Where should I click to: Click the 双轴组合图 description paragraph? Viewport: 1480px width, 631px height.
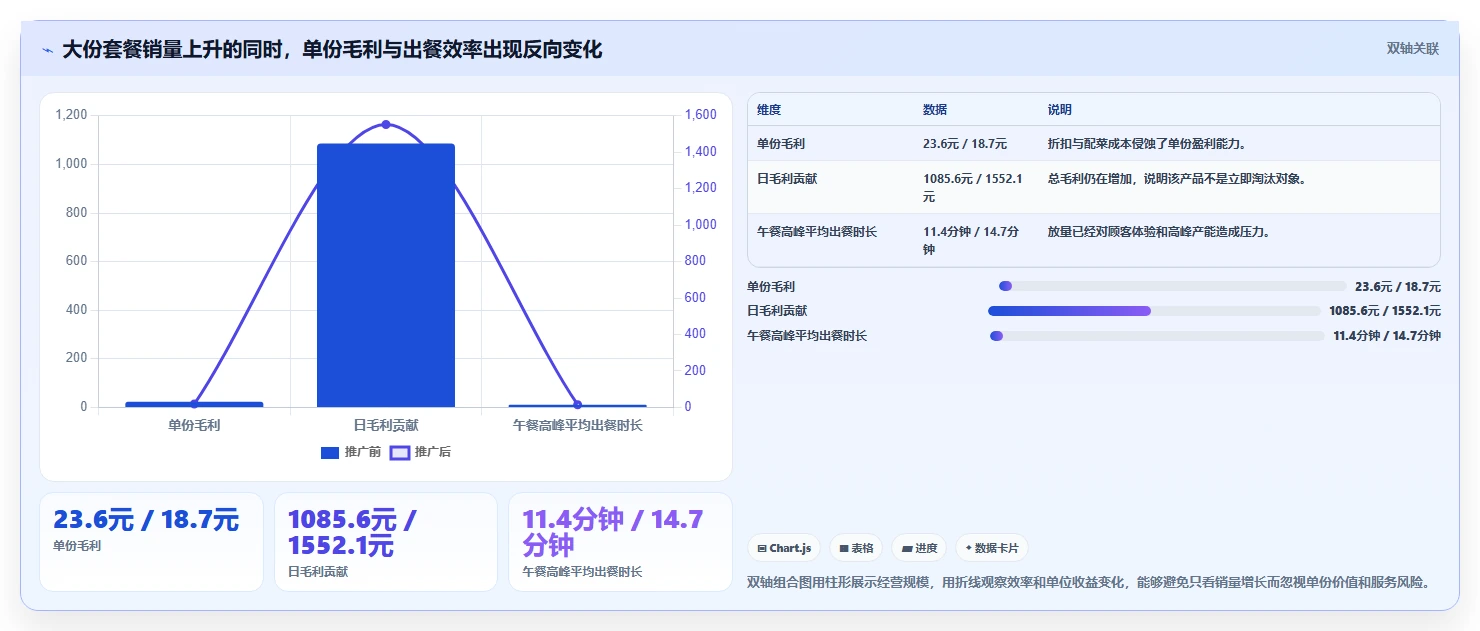(x=1089, y=582)
